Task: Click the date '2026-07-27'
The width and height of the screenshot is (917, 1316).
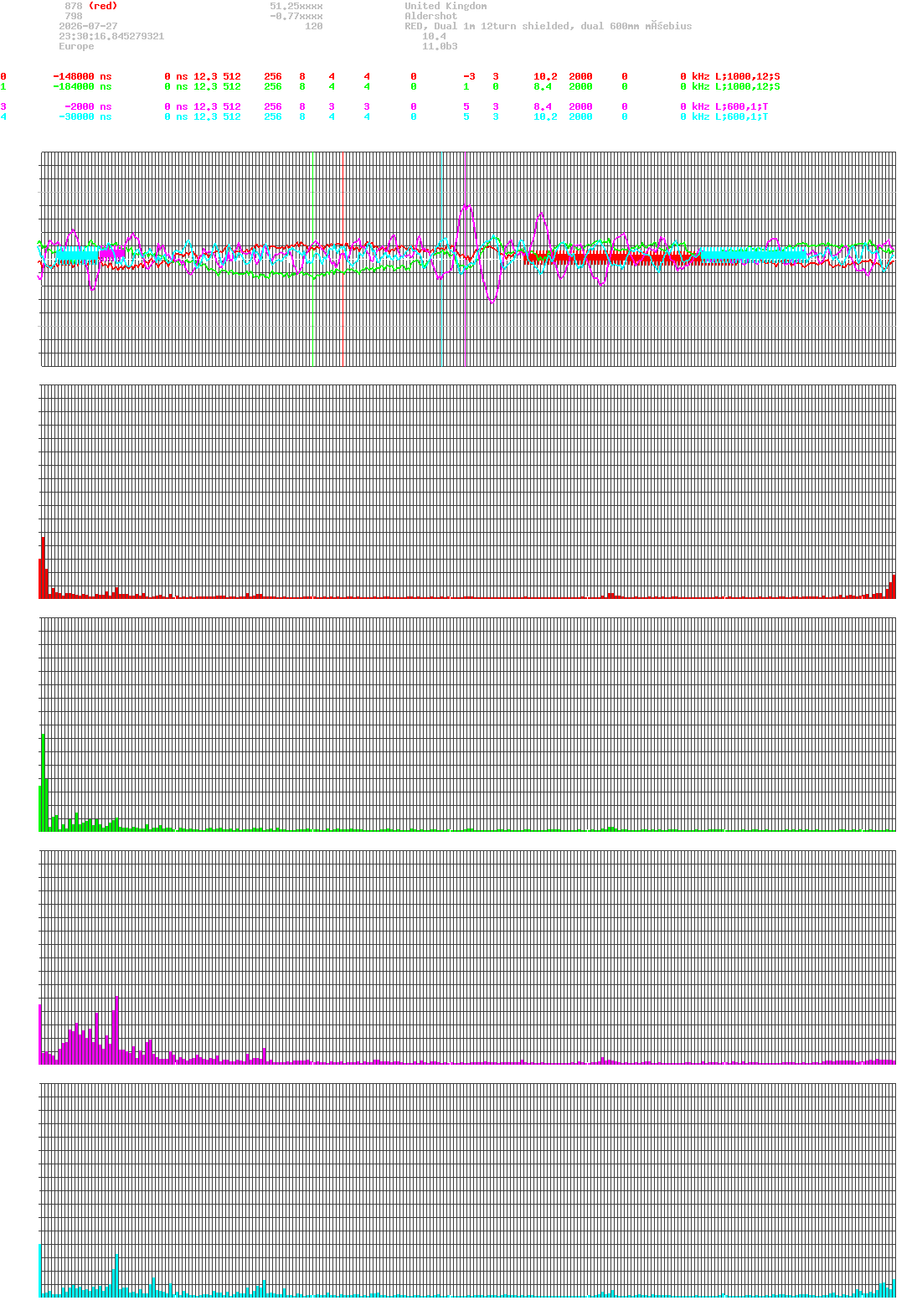Action: click(88, 26)
